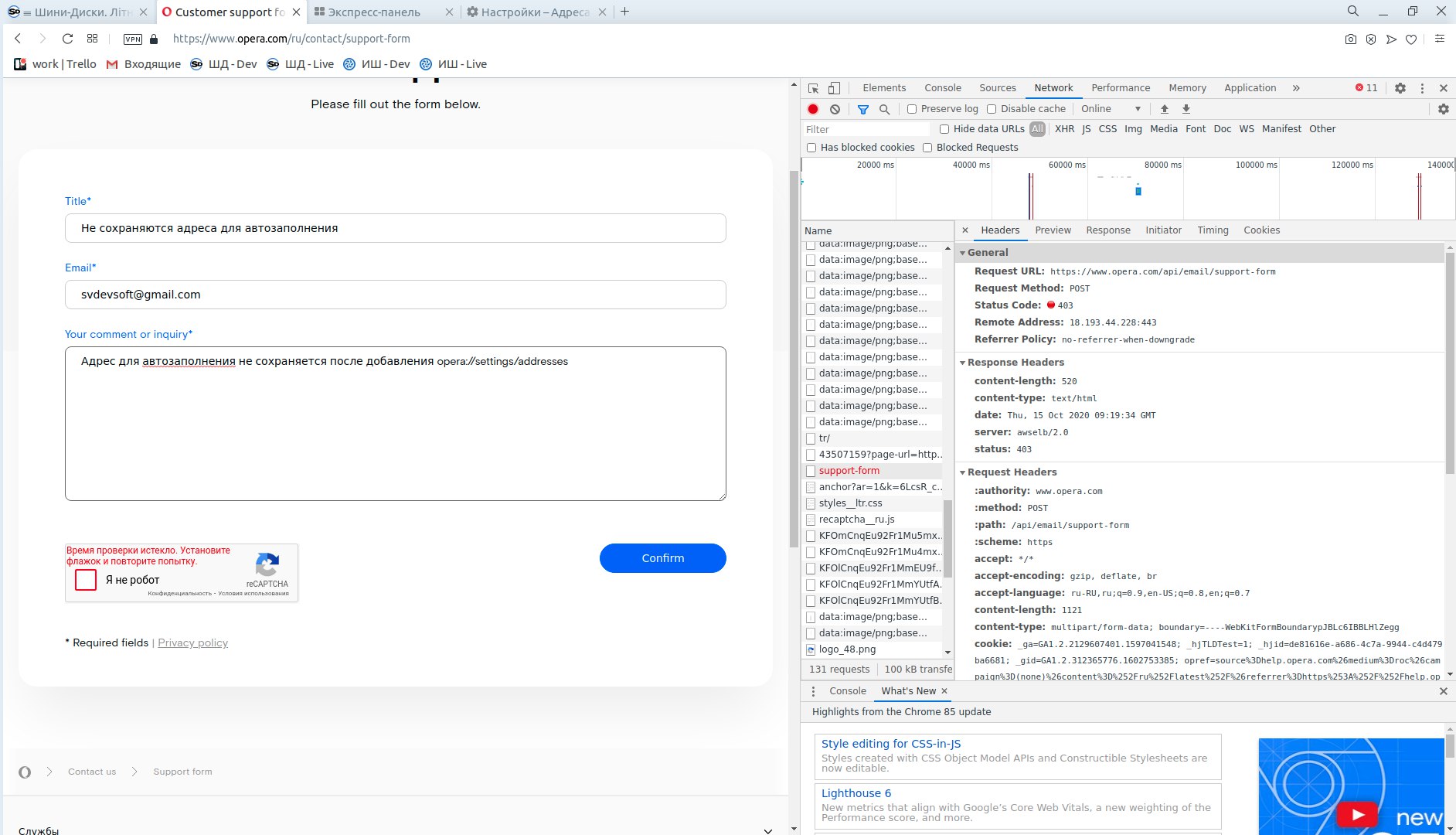Show more DevTools tabs chevron
This screenshot has height=835, width=1456.
1296,88
